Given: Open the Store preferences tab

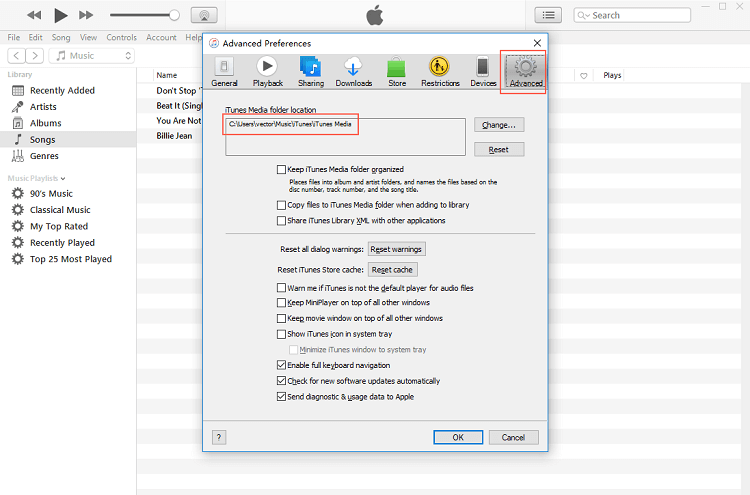Looking at the screenshot, I should pyautogui.click(x=397, y=72).
